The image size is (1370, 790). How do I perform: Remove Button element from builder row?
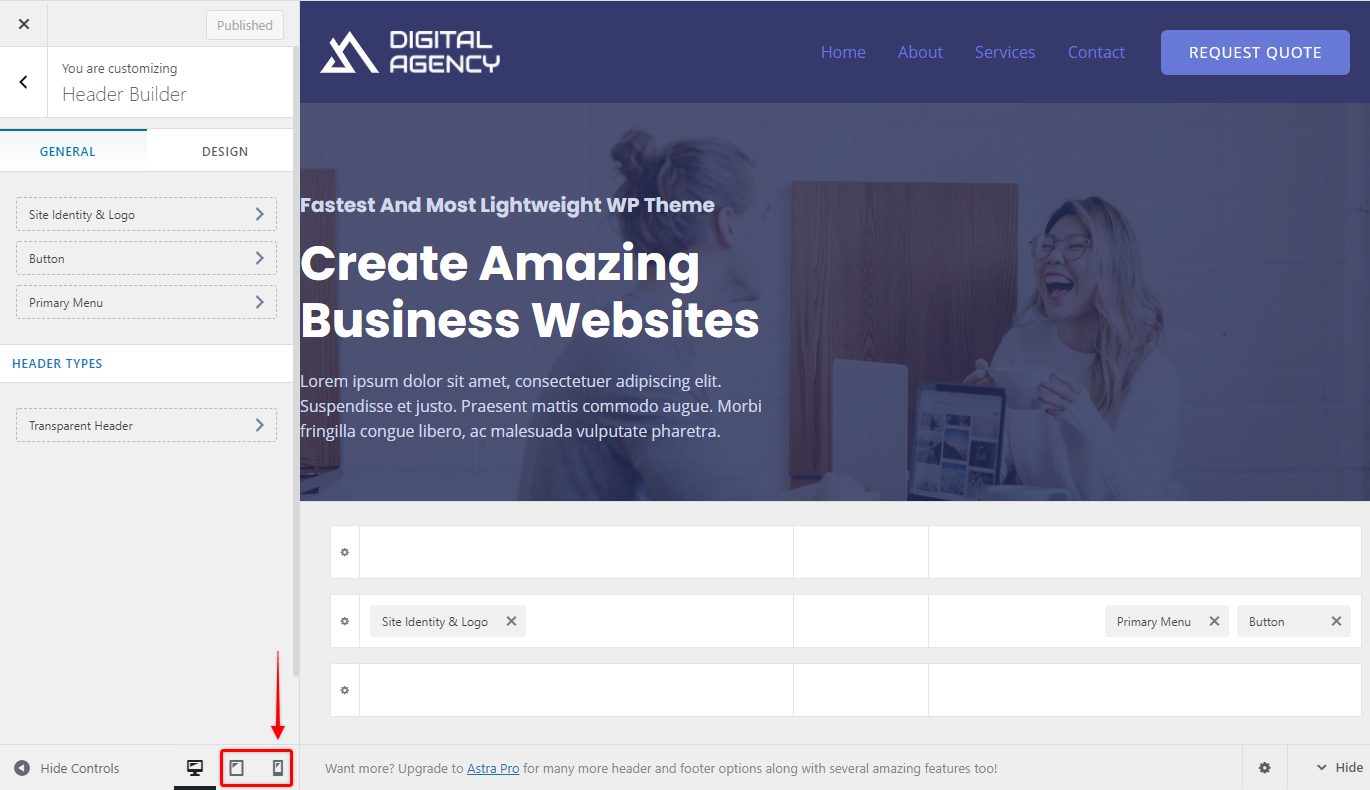point(1336,621)
